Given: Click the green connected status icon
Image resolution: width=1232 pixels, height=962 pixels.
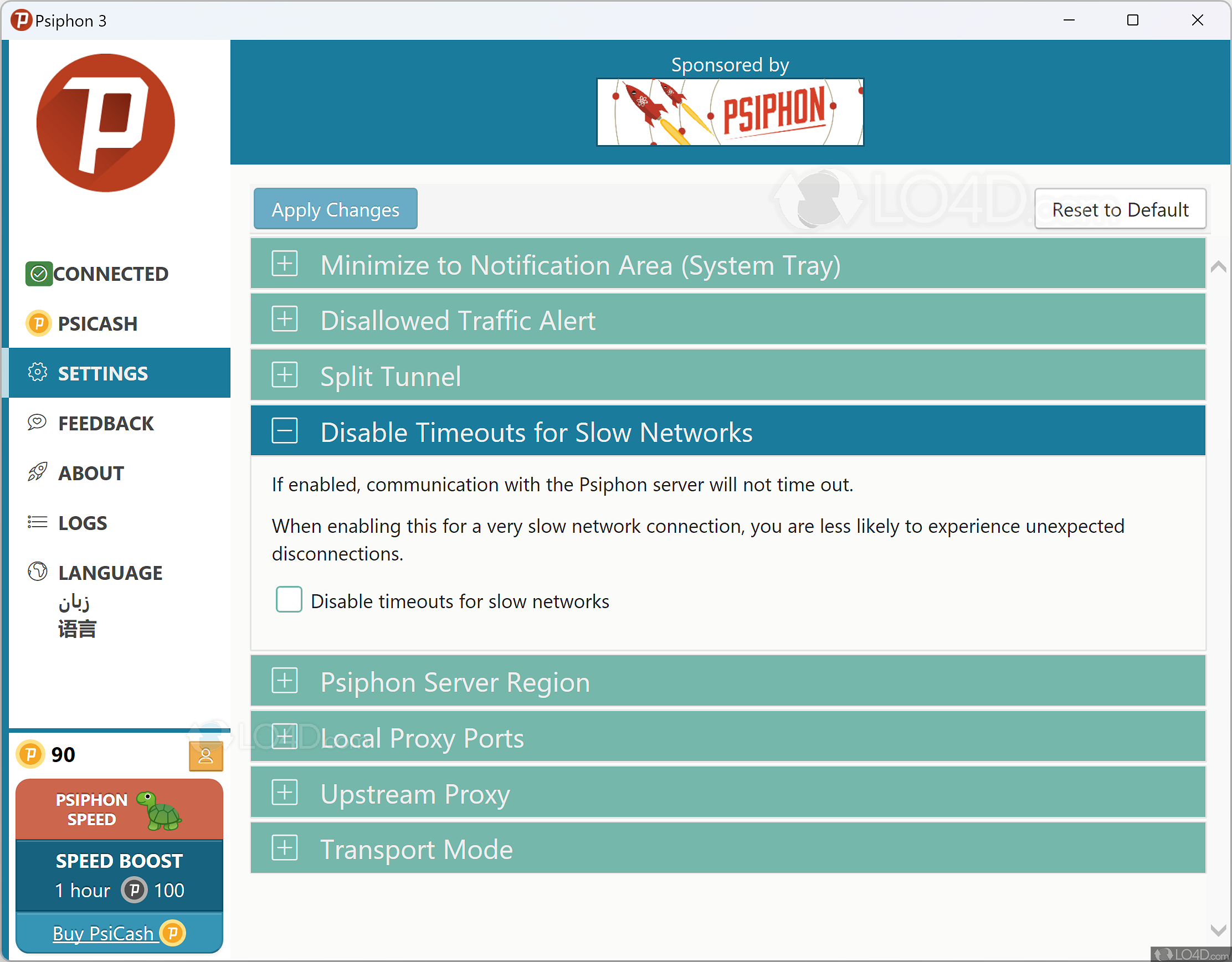Looking at the screenshot, I should pos(39,274).
